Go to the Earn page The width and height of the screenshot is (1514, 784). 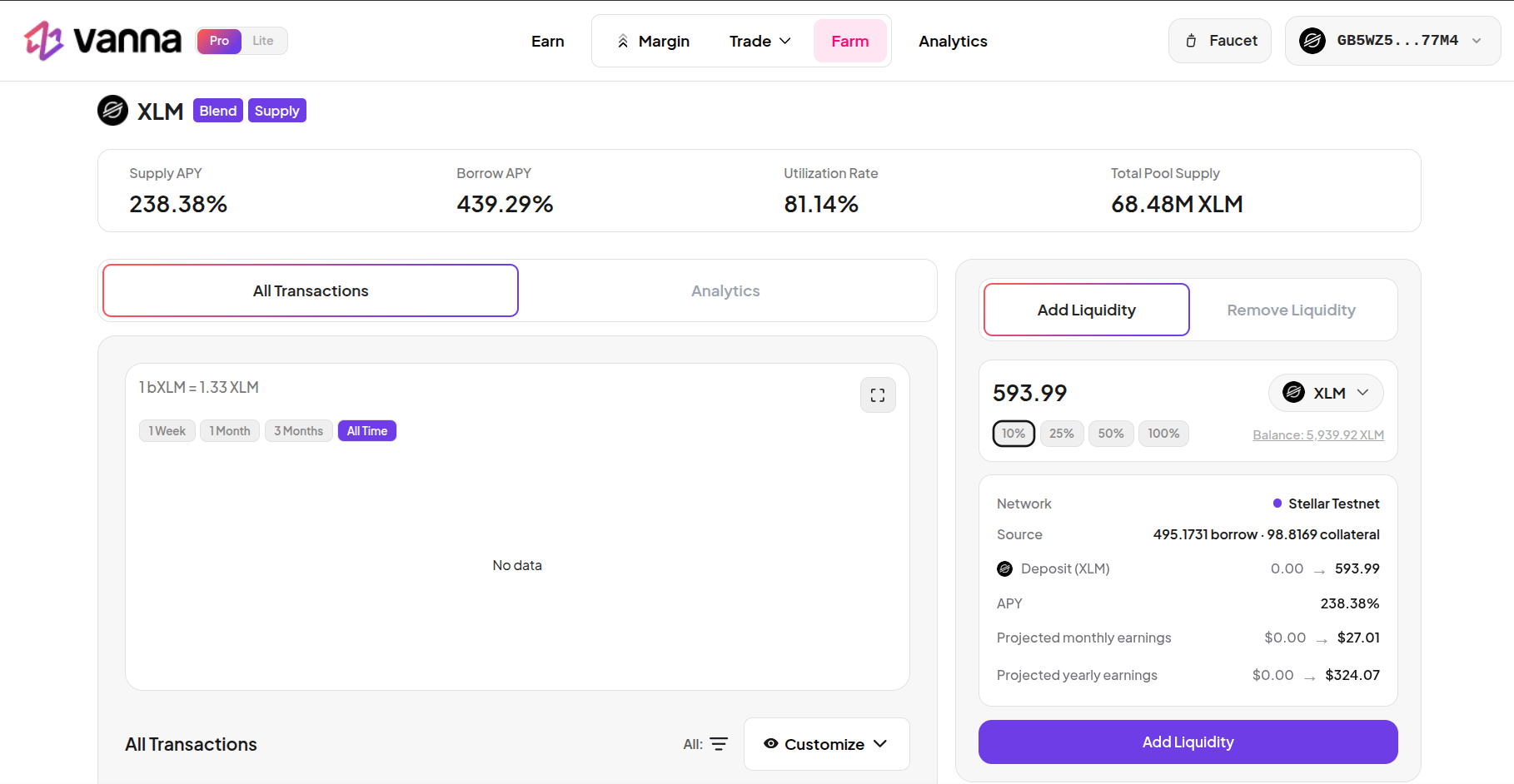[548, 41]
